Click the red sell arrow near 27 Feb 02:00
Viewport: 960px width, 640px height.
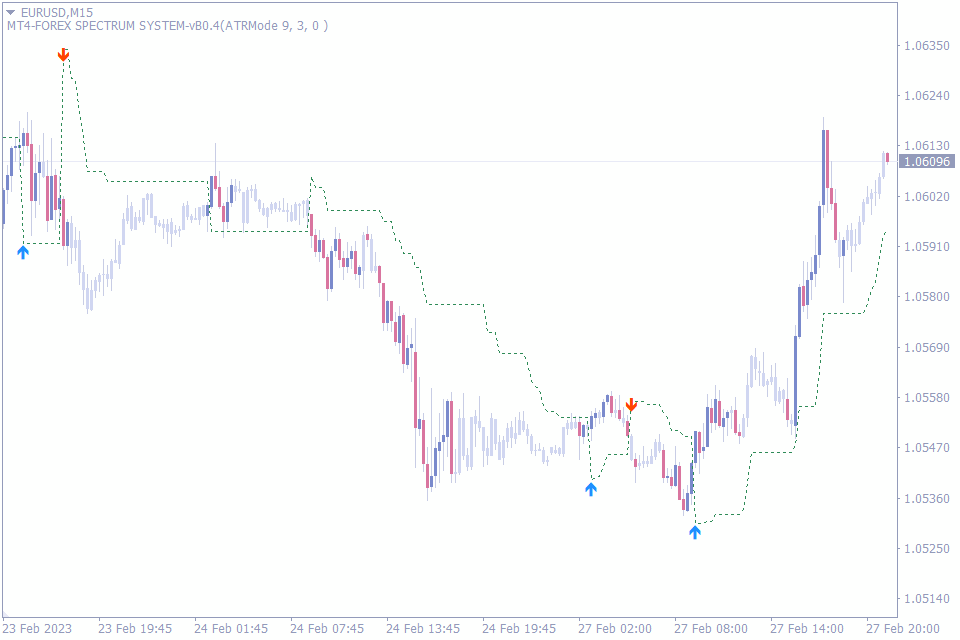(631, 405)
